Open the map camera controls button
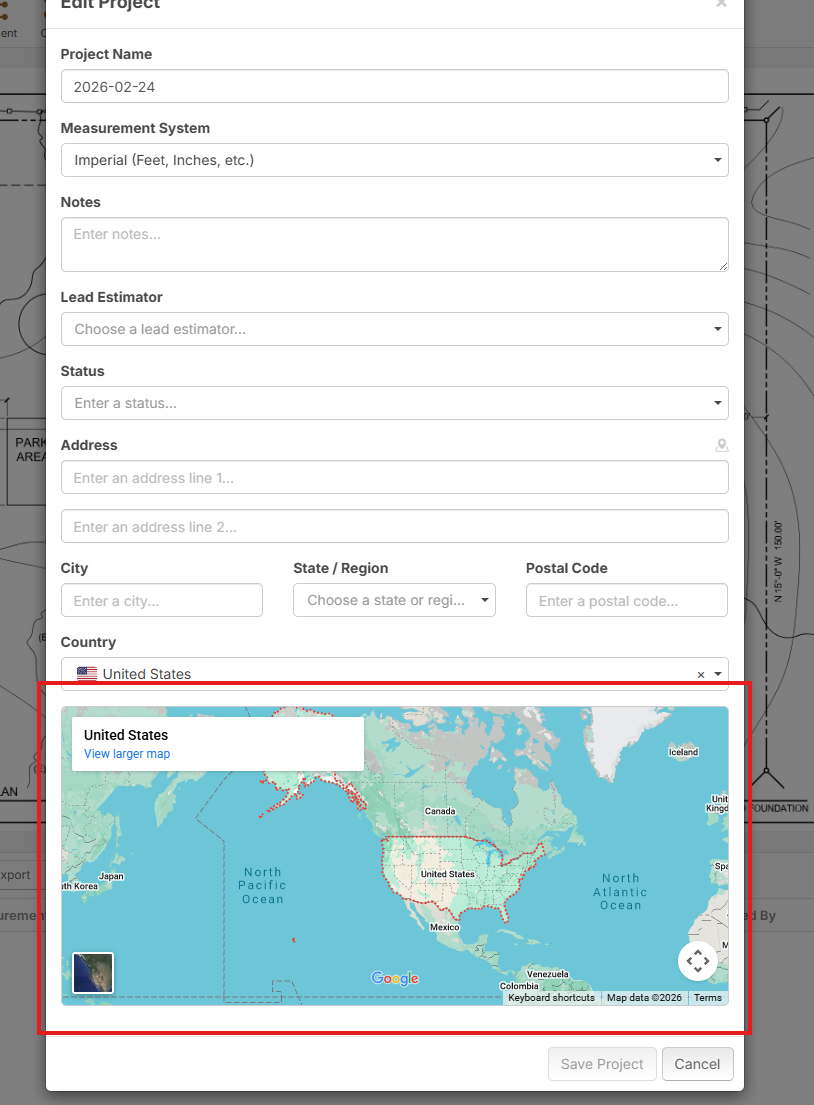 click(697, 961)
